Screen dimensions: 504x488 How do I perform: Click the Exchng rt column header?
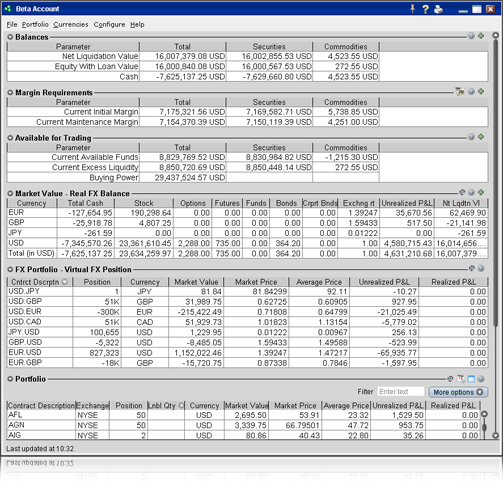tap(358, 203)
